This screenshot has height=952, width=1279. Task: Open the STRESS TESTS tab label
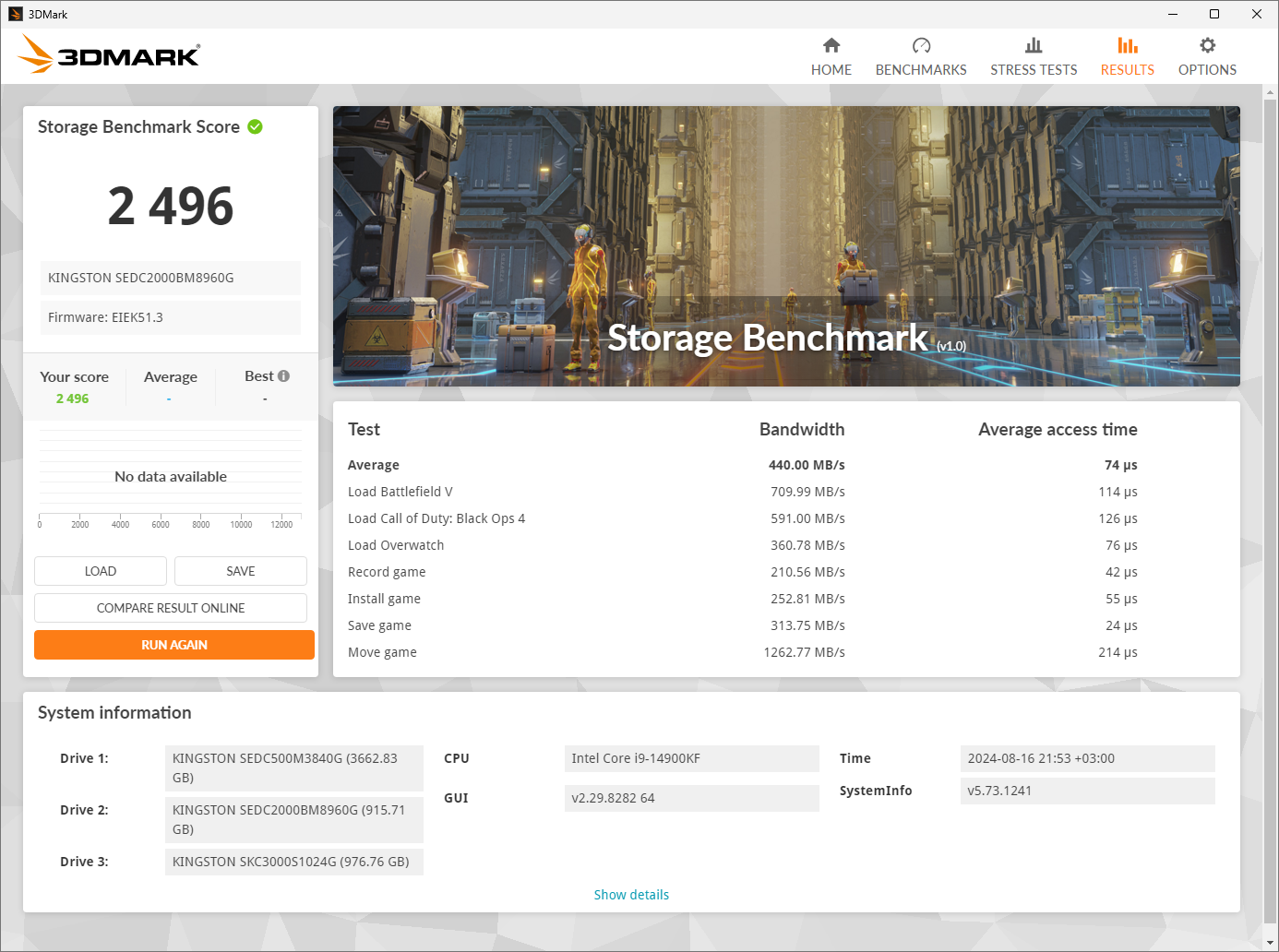click(1034, 70)
